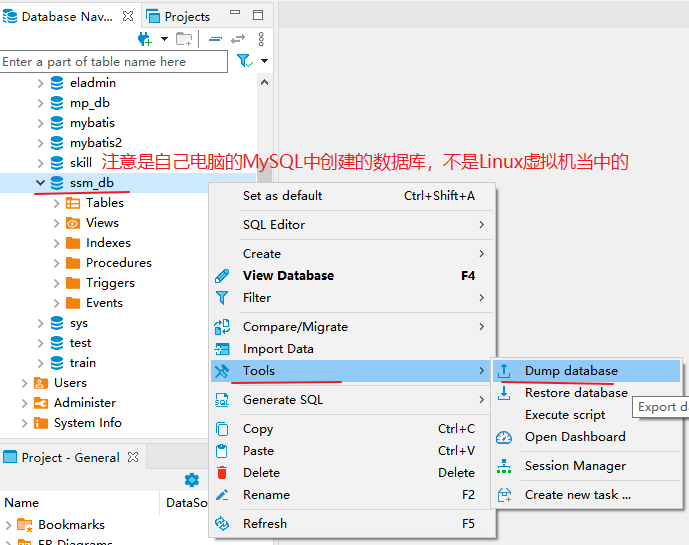Viewport: 689px width, 545px height.
Task: Expand the Users node in navigator
Action: tap(25, 383)
